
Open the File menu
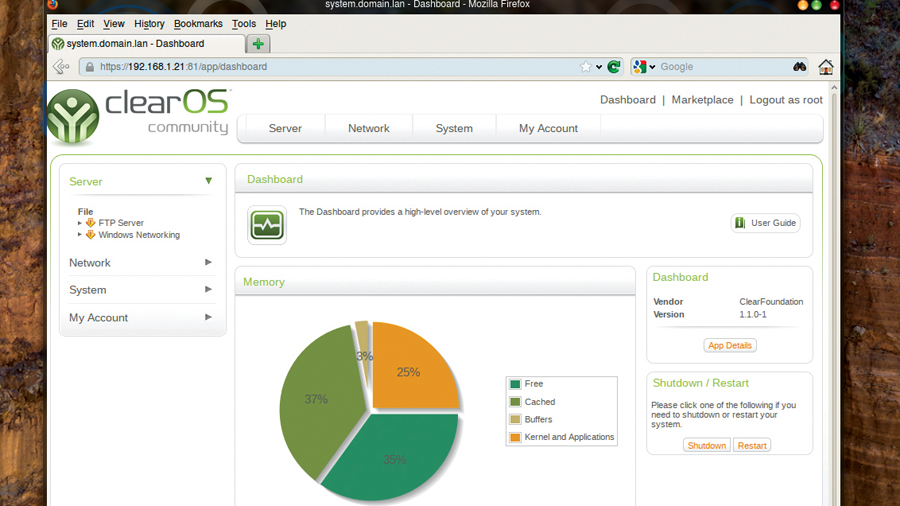pyautogui.click(x=59, y=24)
